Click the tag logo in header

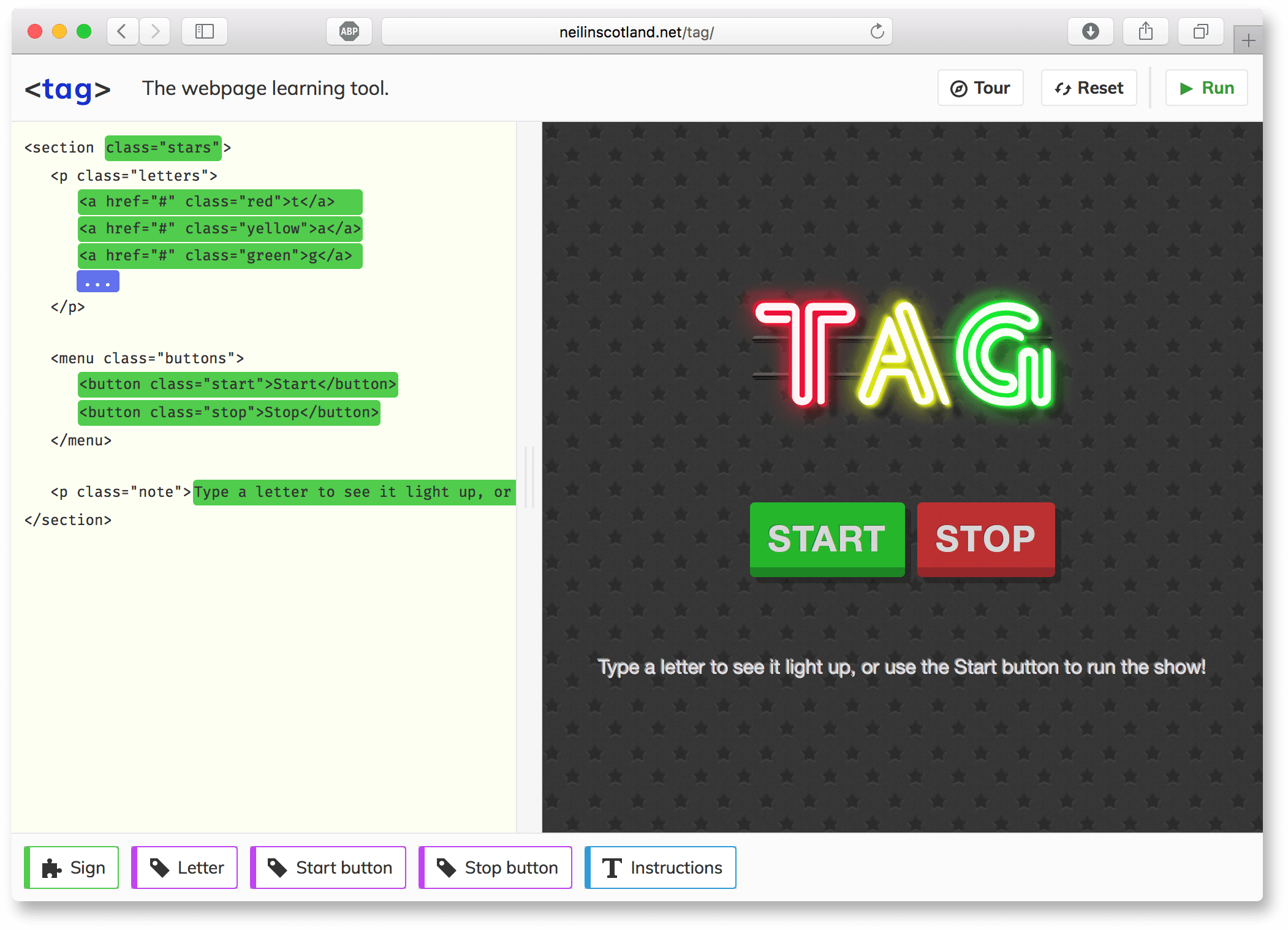(x=67, y=89)
